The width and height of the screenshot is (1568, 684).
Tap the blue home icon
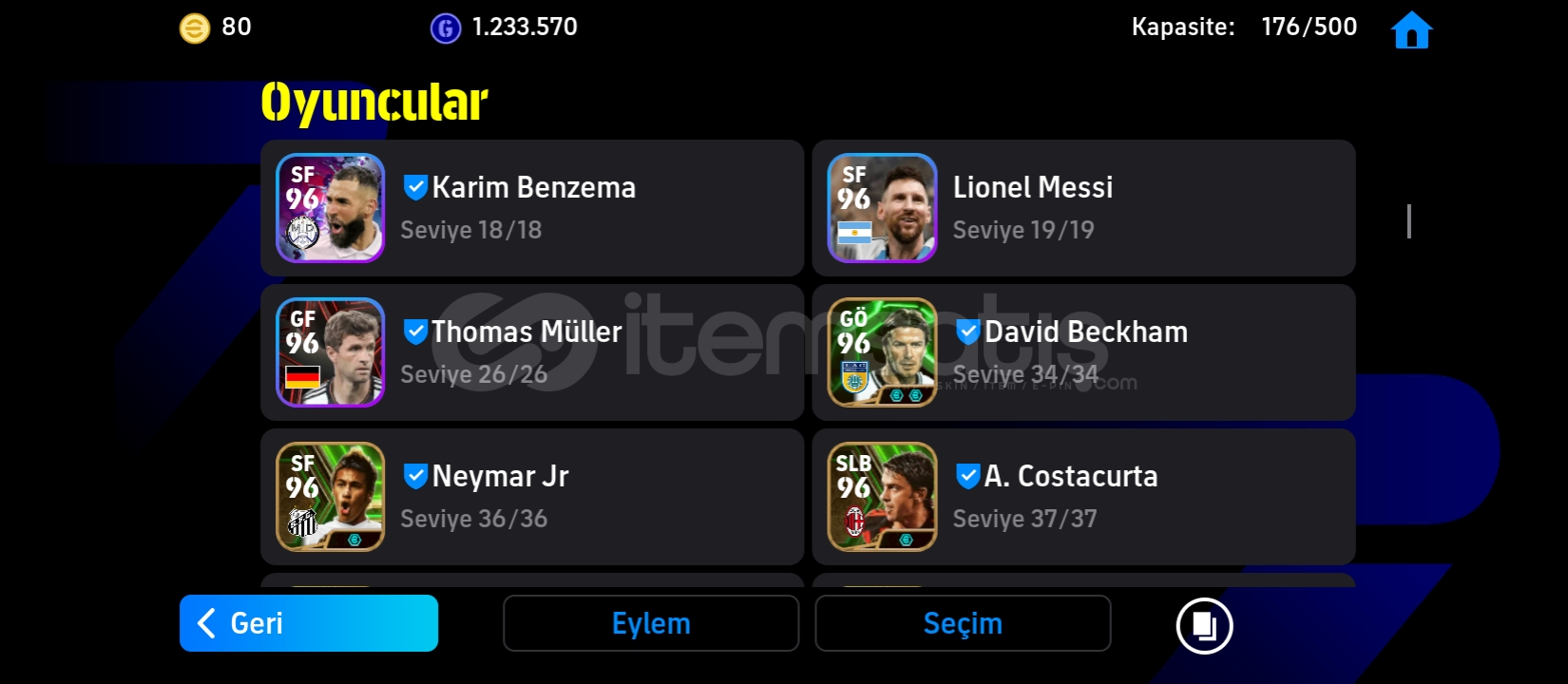1411,29
